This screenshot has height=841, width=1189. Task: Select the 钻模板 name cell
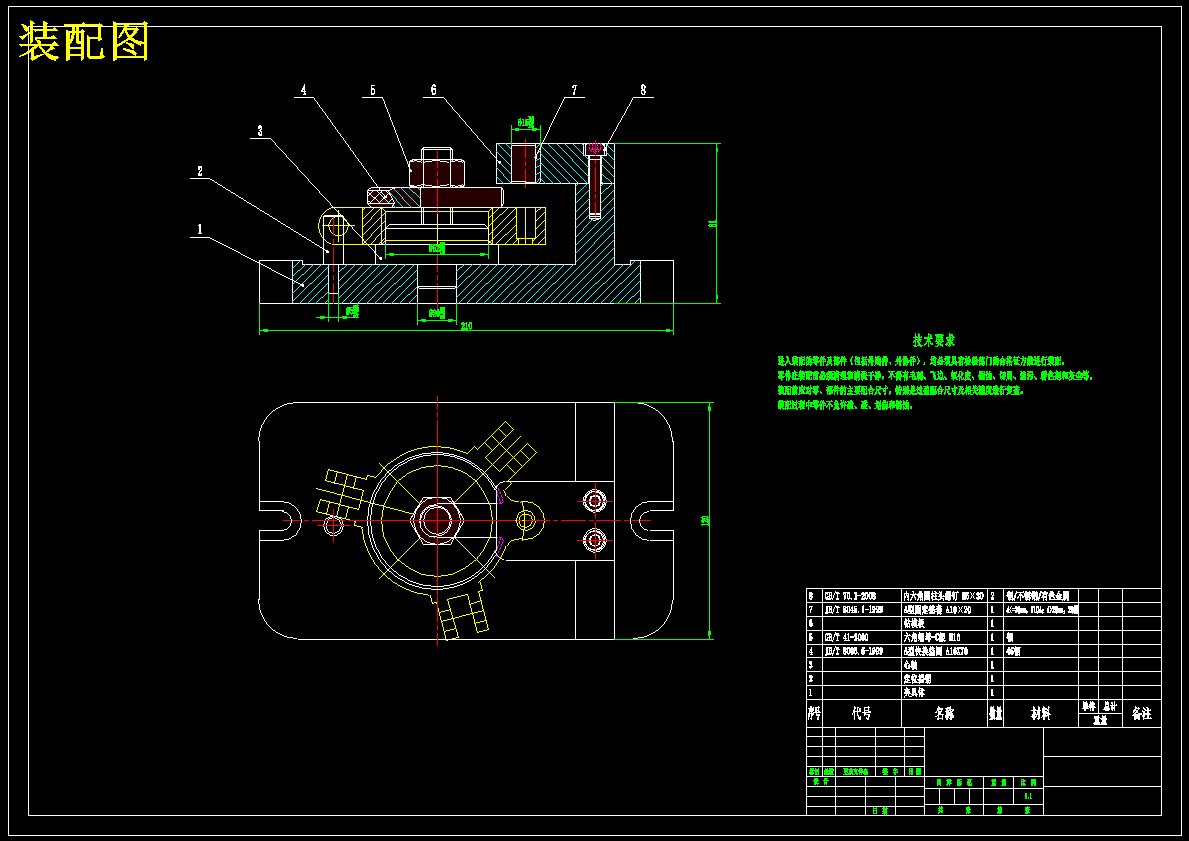click(x=944, y=623)
